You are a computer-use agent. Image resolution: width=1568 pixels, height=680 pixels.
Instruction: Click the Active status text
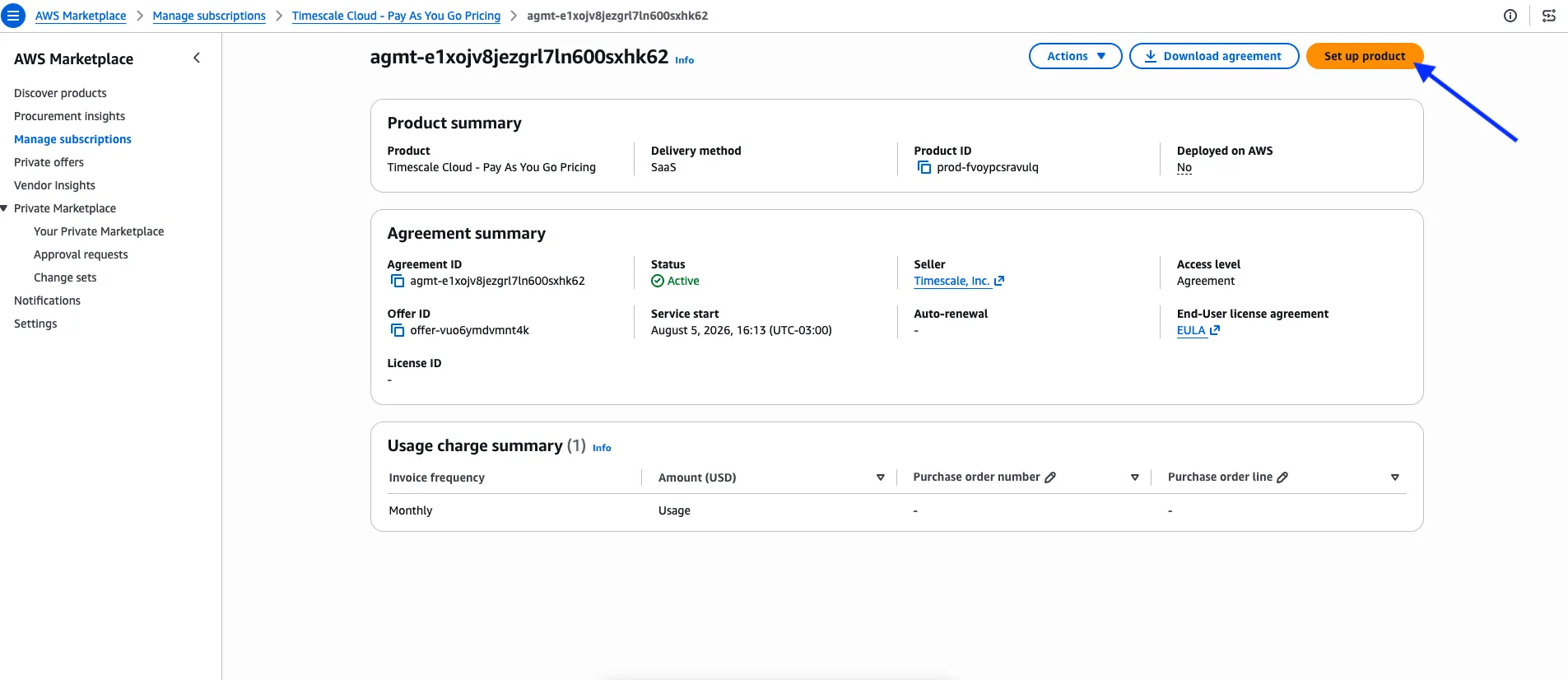tap(683, 281)
